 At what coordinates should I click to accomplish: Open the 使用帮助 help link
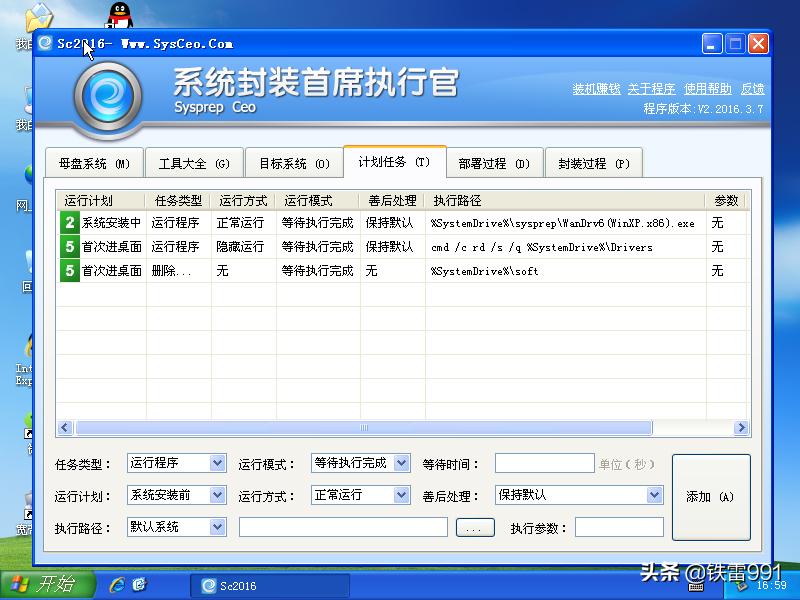tap(708, 88)
